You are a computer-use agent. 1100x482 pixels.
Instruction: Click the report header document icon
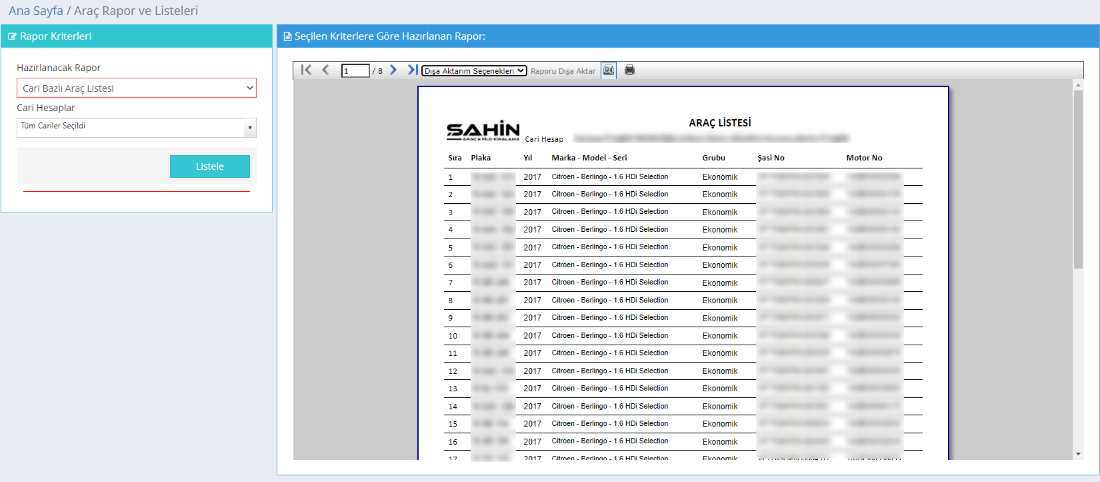[x=288, y=36]
